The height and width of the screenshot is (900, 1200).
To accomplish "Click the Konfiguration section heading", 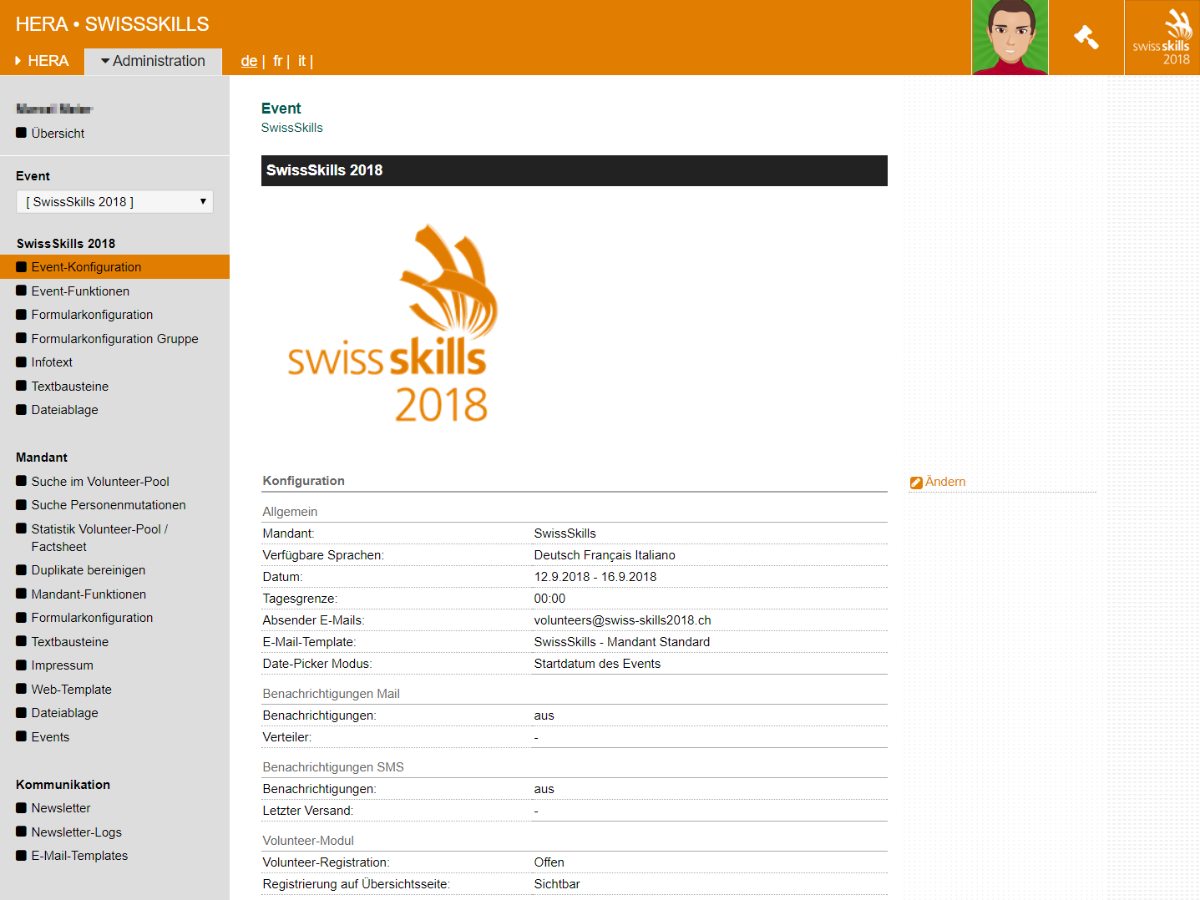I will (304, 481).
